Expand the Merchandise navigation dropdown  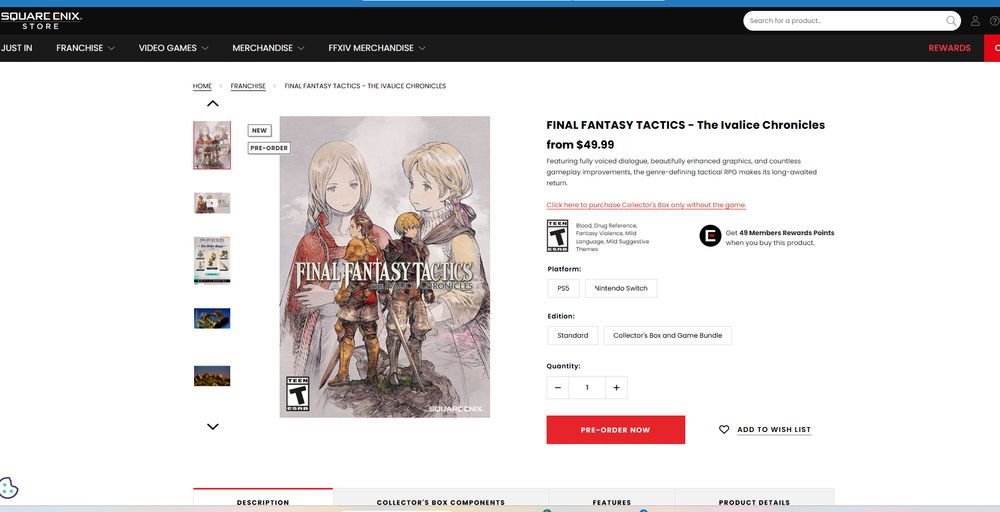[268, 48]
